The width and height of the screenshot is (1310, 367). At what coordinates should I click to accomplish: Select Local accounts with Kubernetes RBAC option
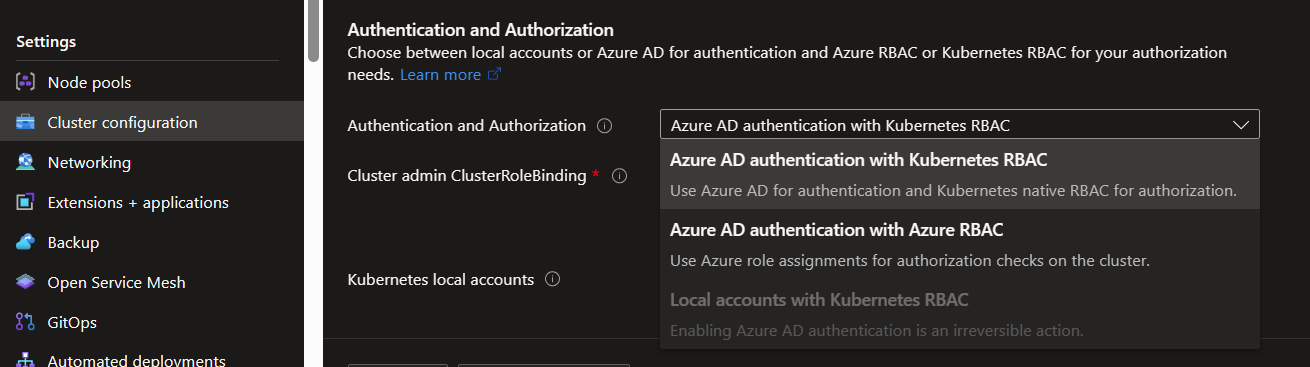point(960,314)
